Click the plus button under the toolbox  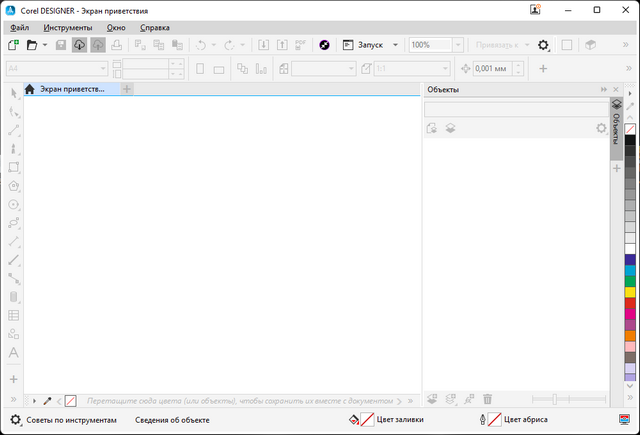pos(14,379)
